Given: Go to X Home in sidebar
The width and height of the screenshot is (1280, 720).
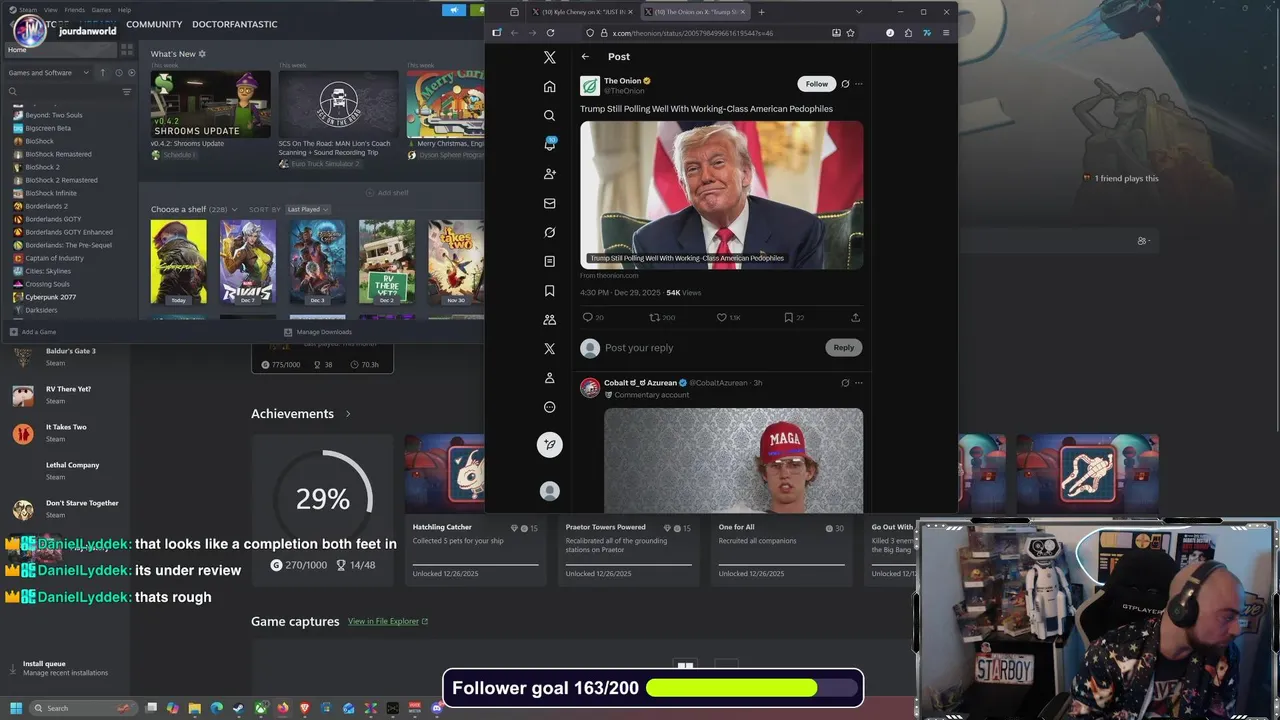Looking at the screenshot, I should [x=549, y=86].
